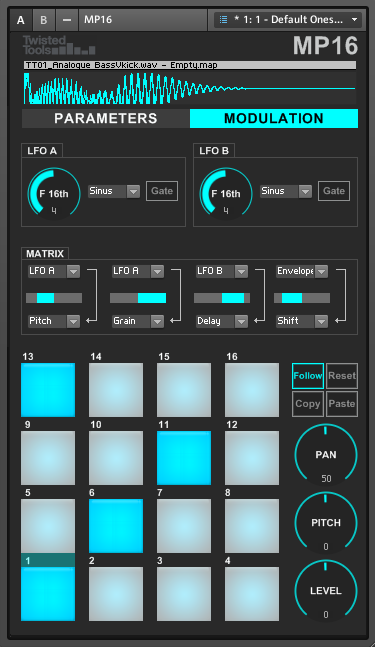Trigger pad 1
The height and width of the screenshot is (647, 375).
(48, 594)
